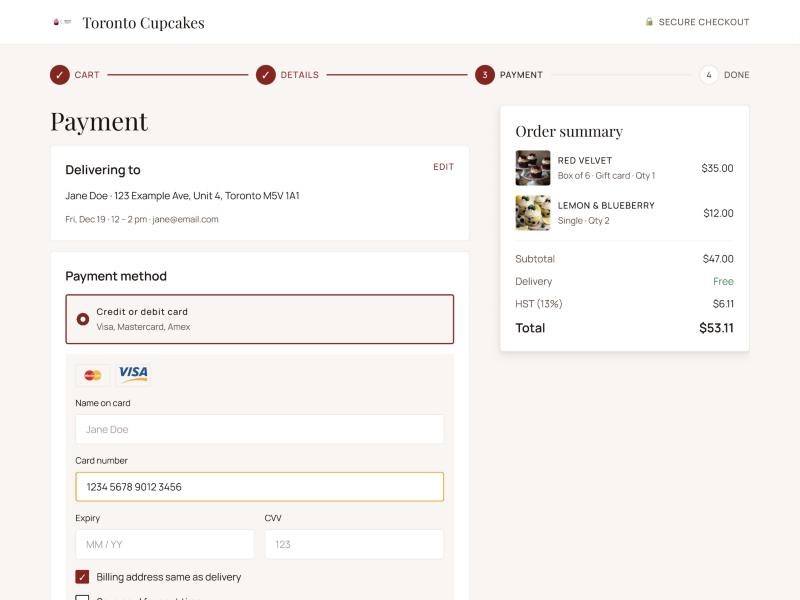Image resolution: width=800 pixels, height=600 pixels.
Task: Click the Payment page heading
Action: pos(99,121)
